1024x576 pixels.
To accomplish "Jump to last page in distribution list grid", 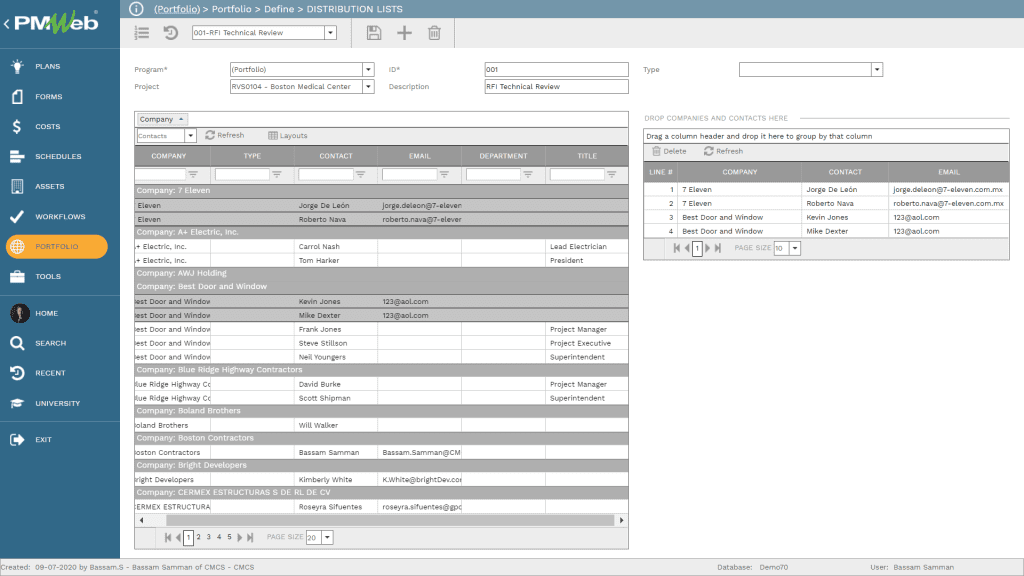I will click(718, 248).
